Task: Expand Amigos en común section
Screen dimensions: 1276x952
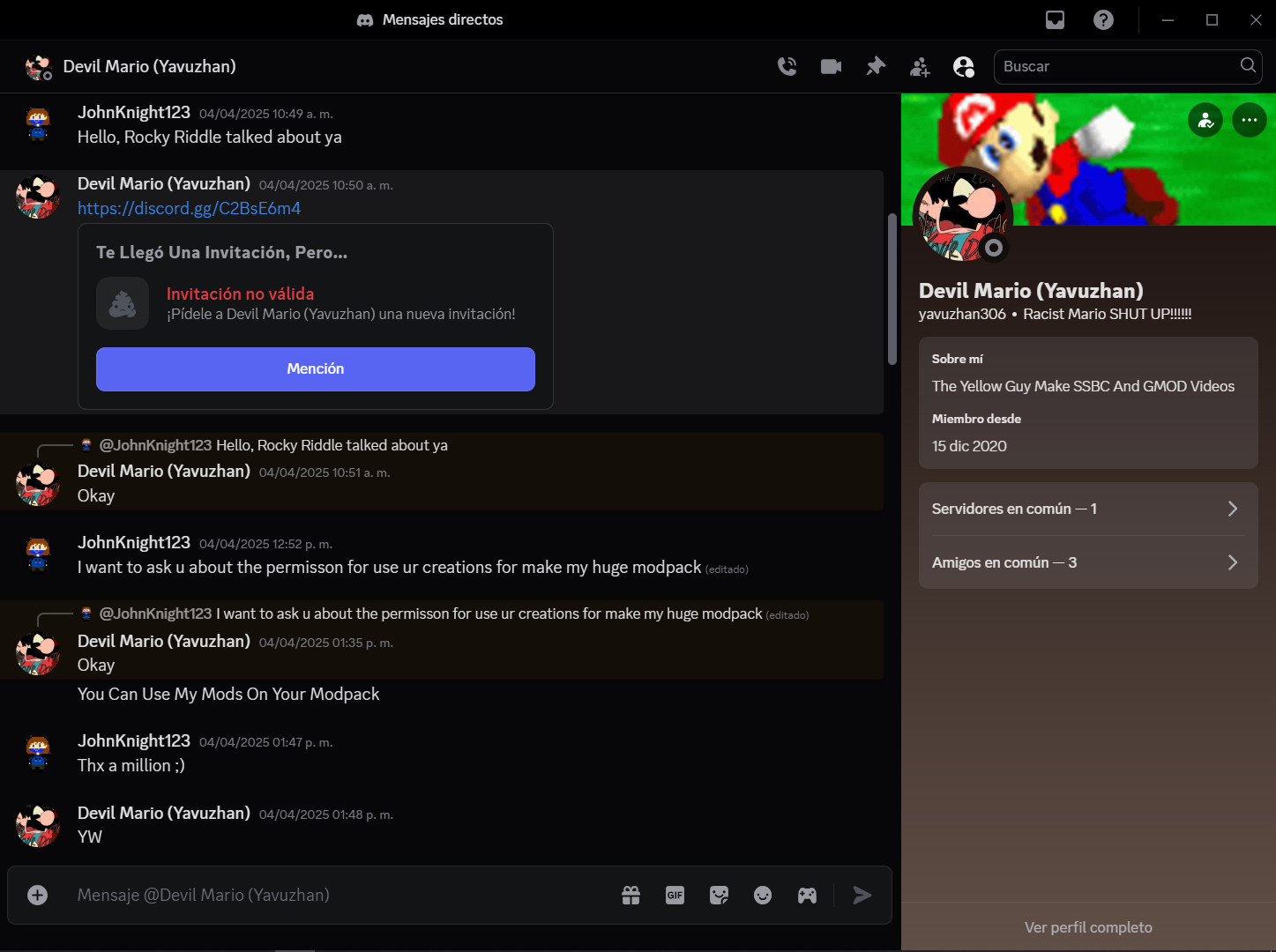Action: click(1087, 562)
